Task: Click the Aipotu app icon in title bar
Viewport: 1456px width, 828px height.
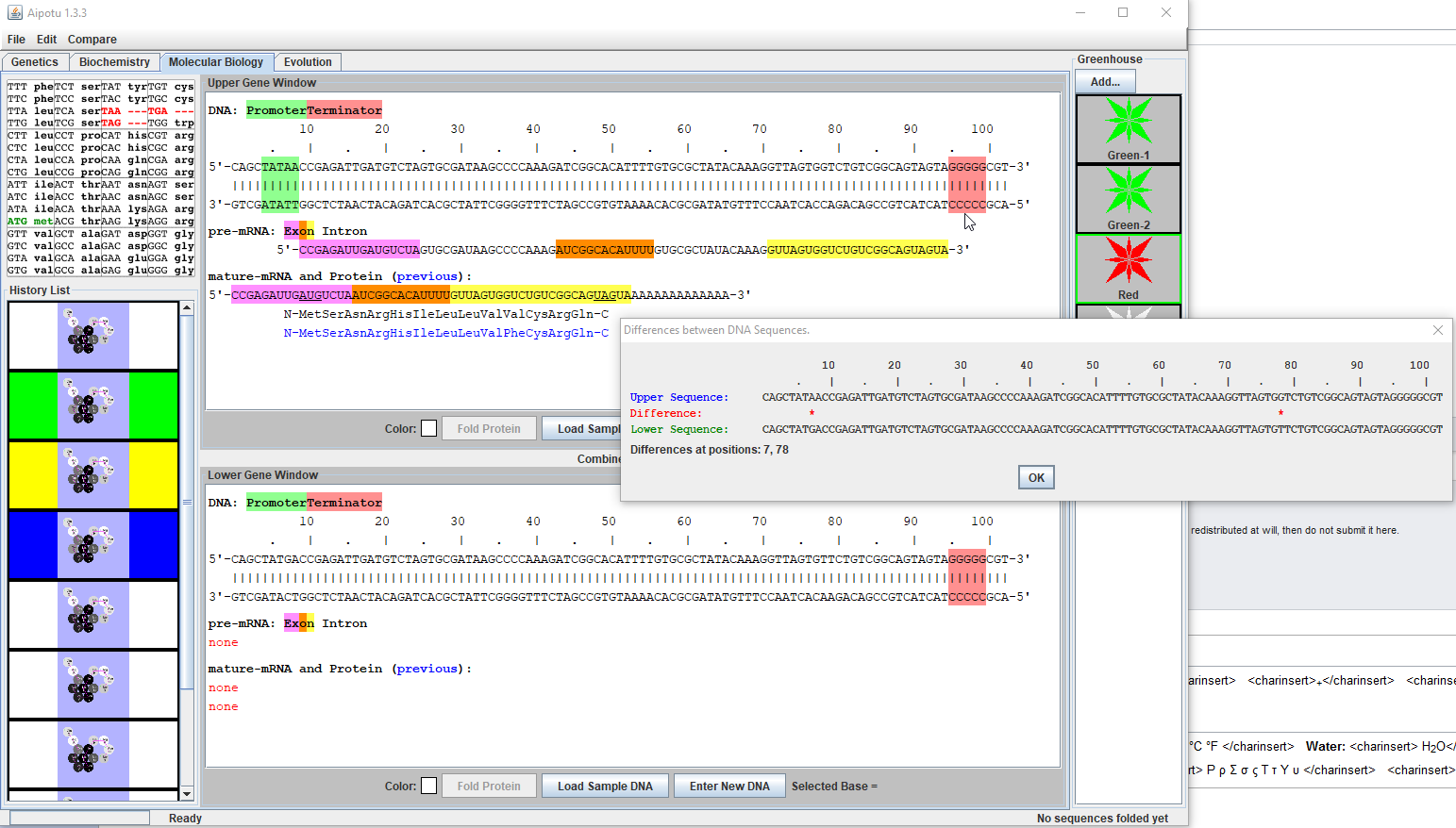Action: point(14,12)
